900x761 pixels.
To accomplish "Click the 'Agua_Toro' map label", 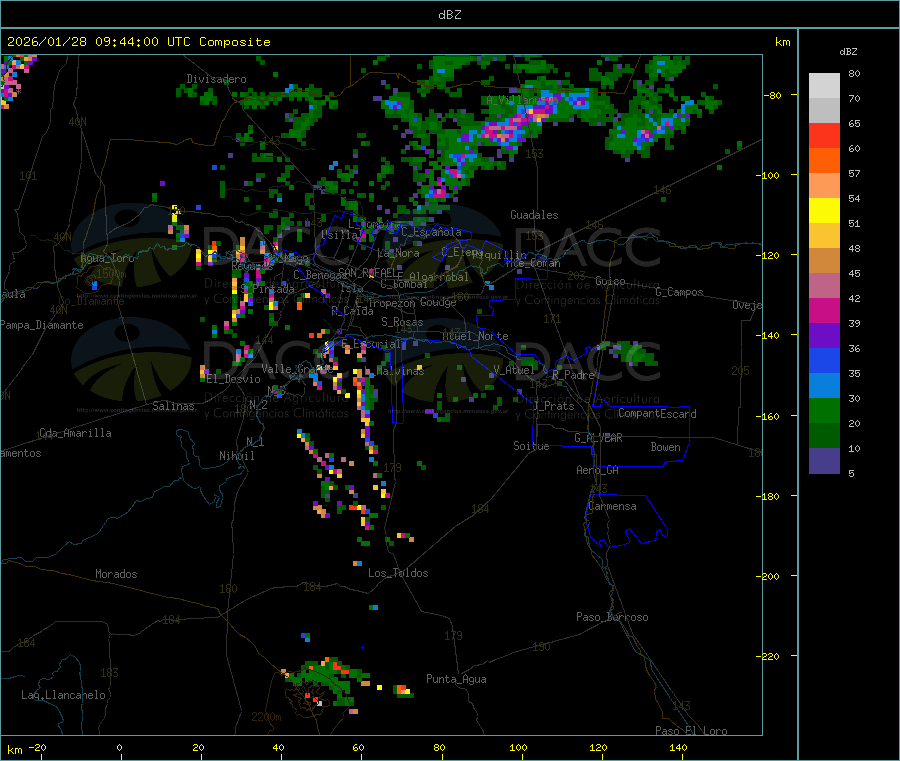I will [107, 258].
